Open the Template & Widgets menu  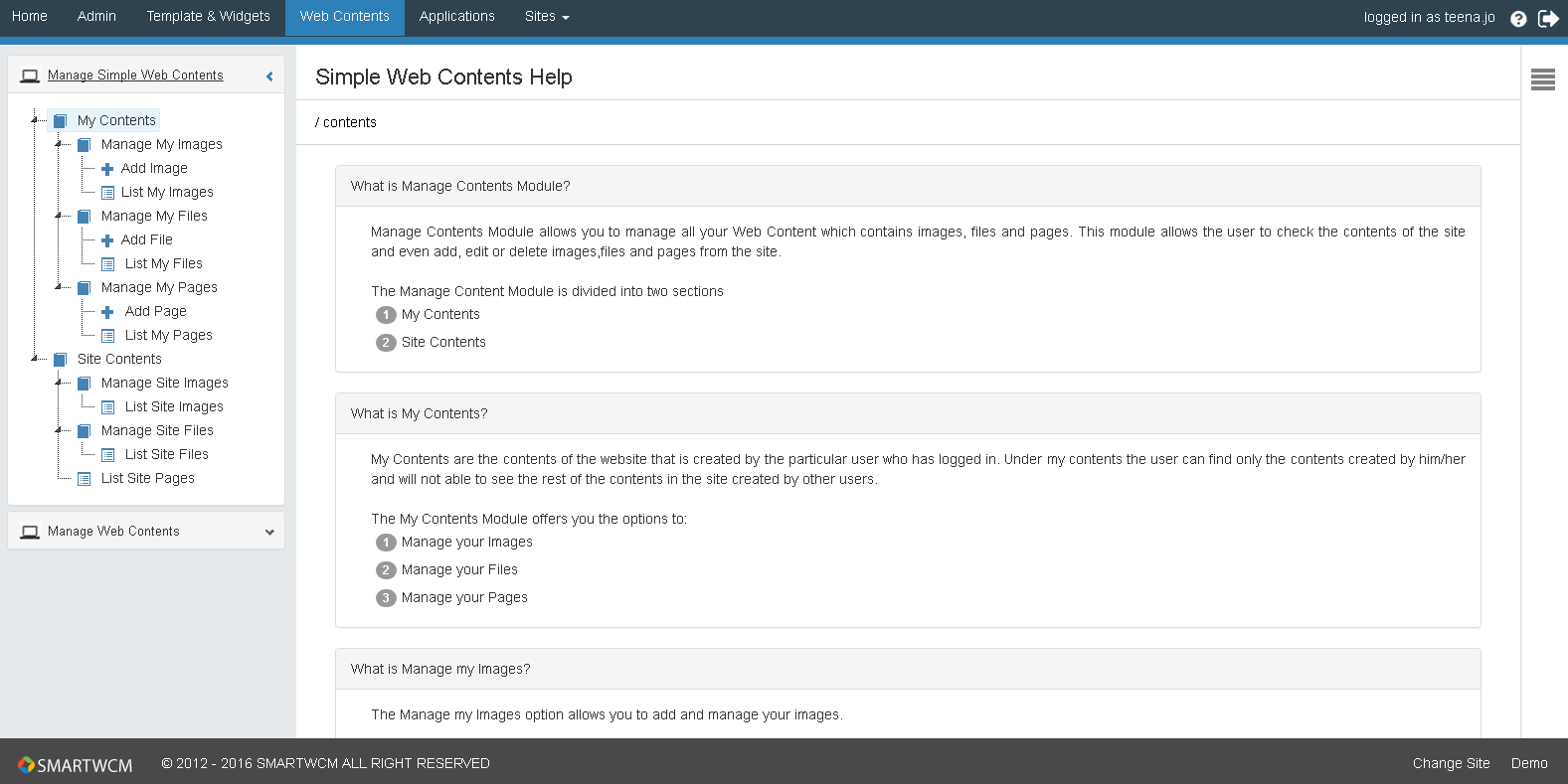pyautogui.click(x=208, y=17)
